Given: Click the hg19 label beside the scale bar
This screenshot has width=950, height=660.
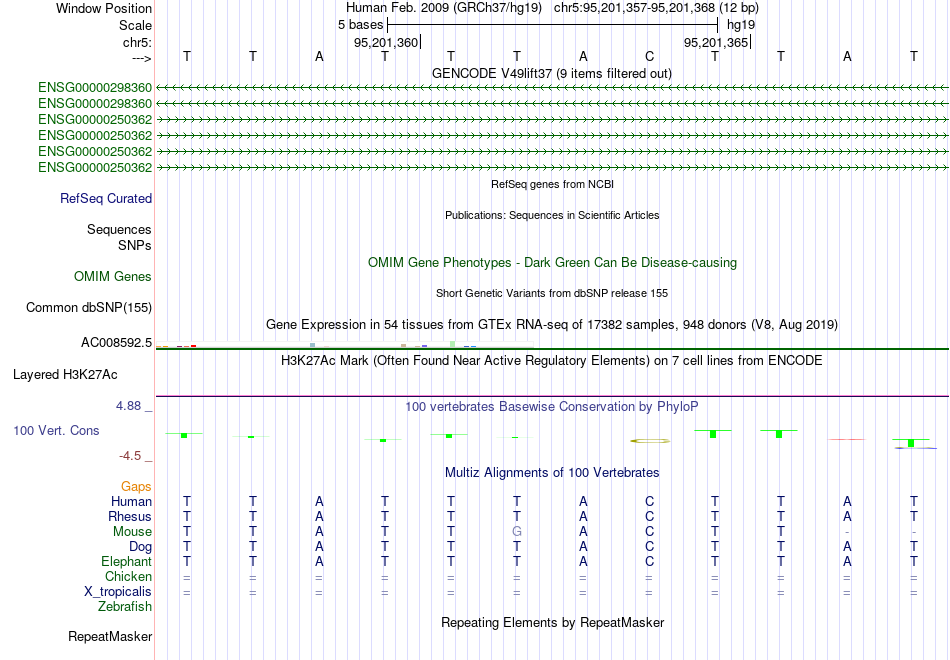Looking at the screenshot, I should click(741, 25).
